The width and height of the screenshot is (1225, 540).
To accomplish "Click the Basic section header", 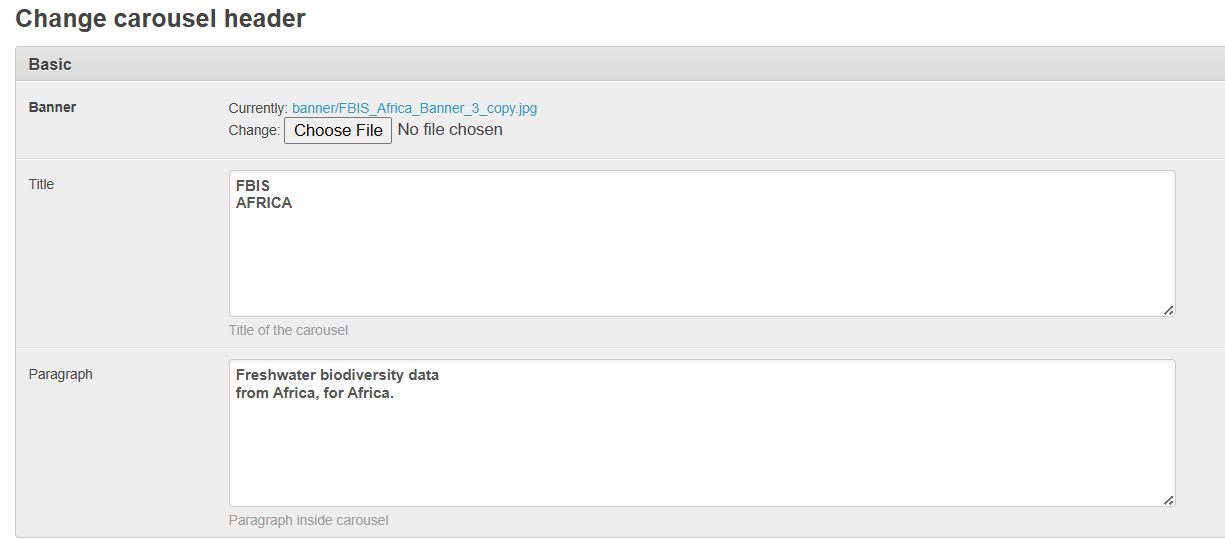I will click(50, 64).
